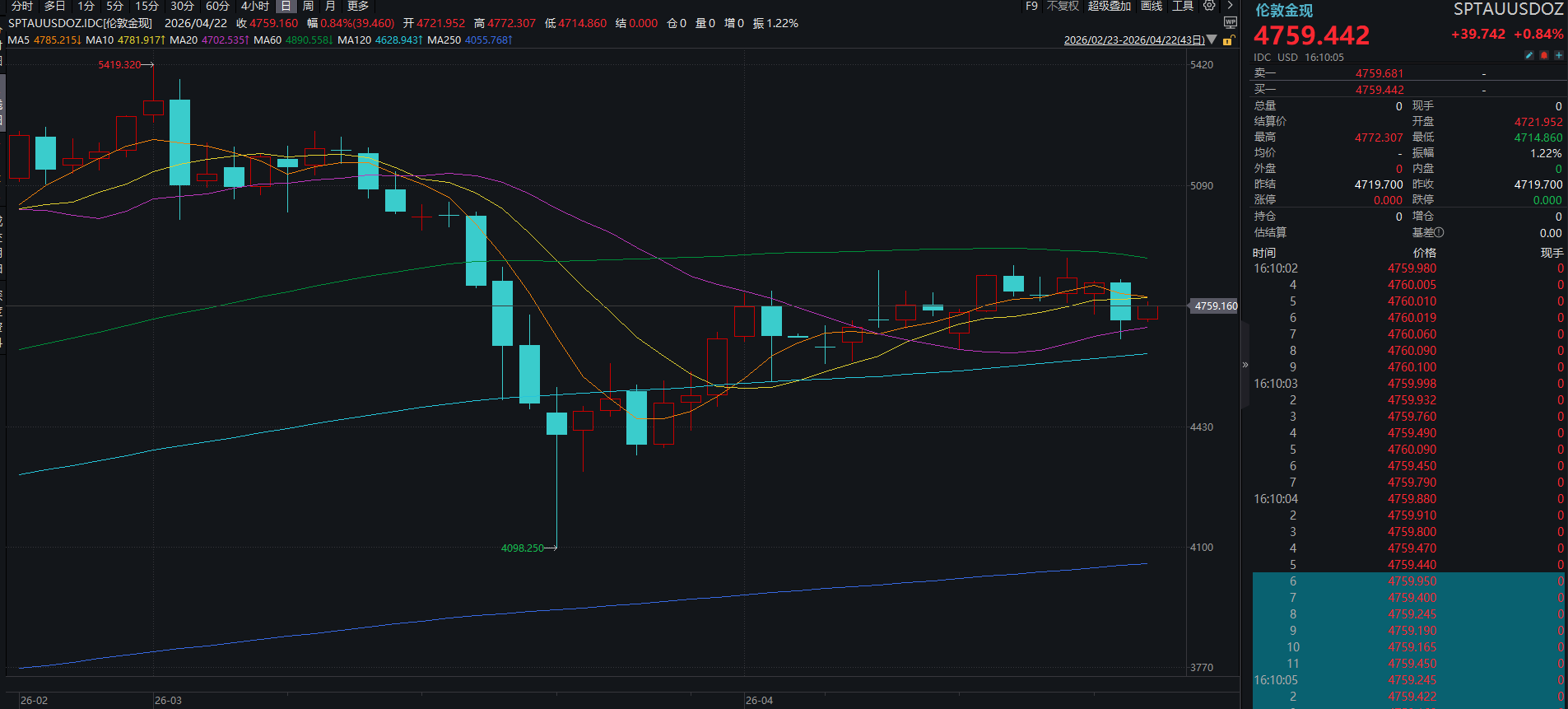Toggle 不复权 price adjustment mode
Image resolution: width=1568 pixels, height=709 pixels.
(1063, 6)
